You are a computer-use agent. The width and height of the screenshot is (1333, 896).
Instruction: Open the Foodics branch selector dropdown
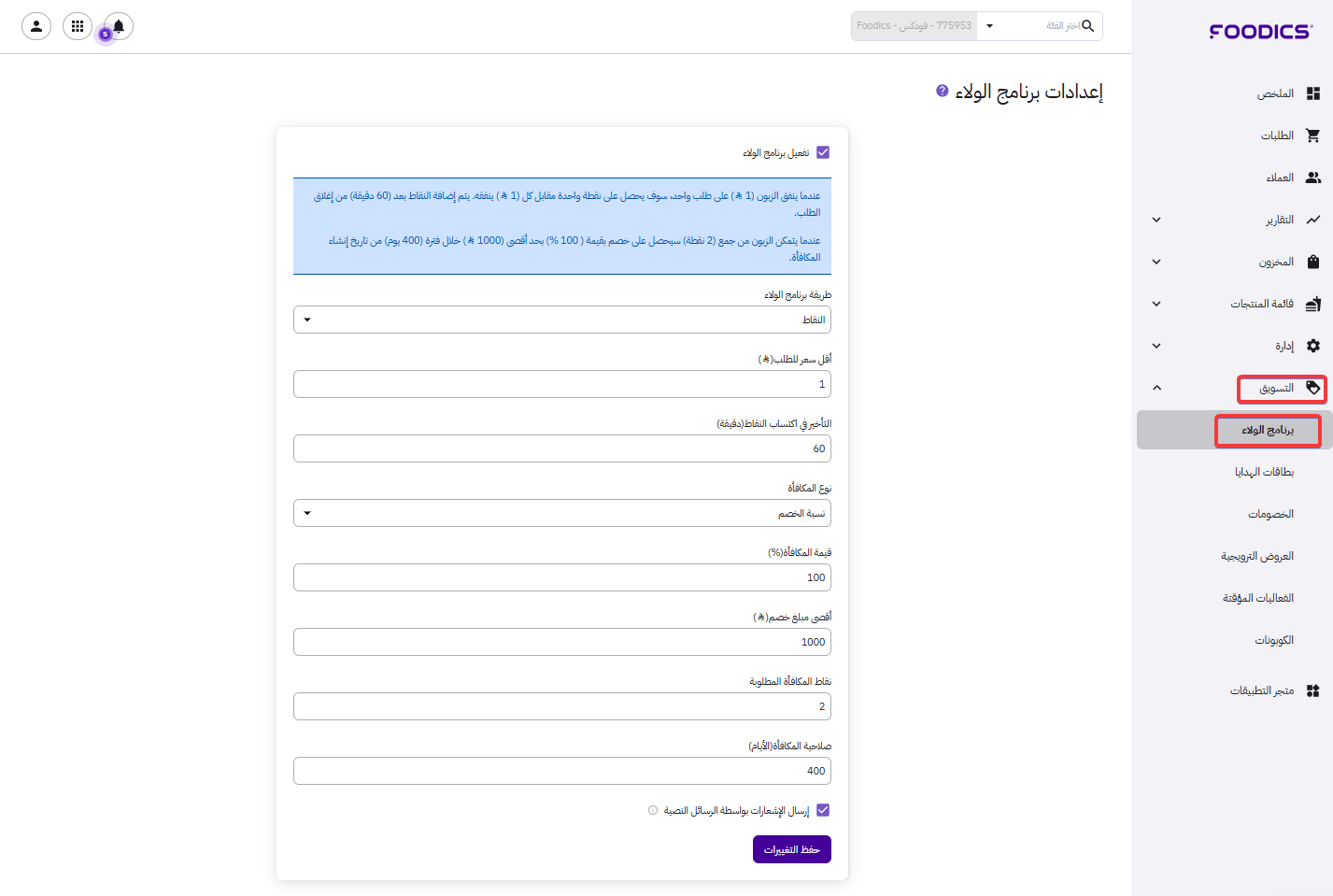tap(989, 26)
